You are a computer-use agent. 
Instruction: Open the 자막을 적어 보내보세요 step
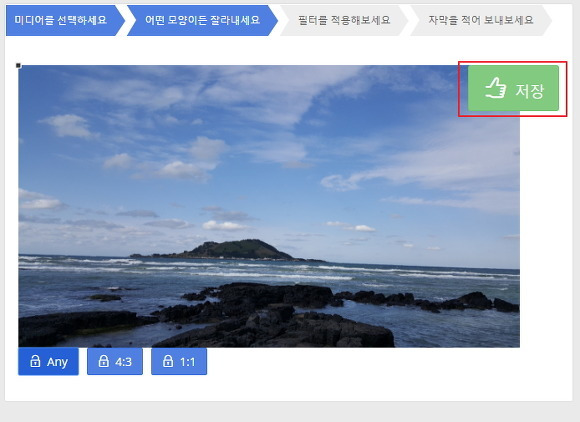tap(481, 20)
